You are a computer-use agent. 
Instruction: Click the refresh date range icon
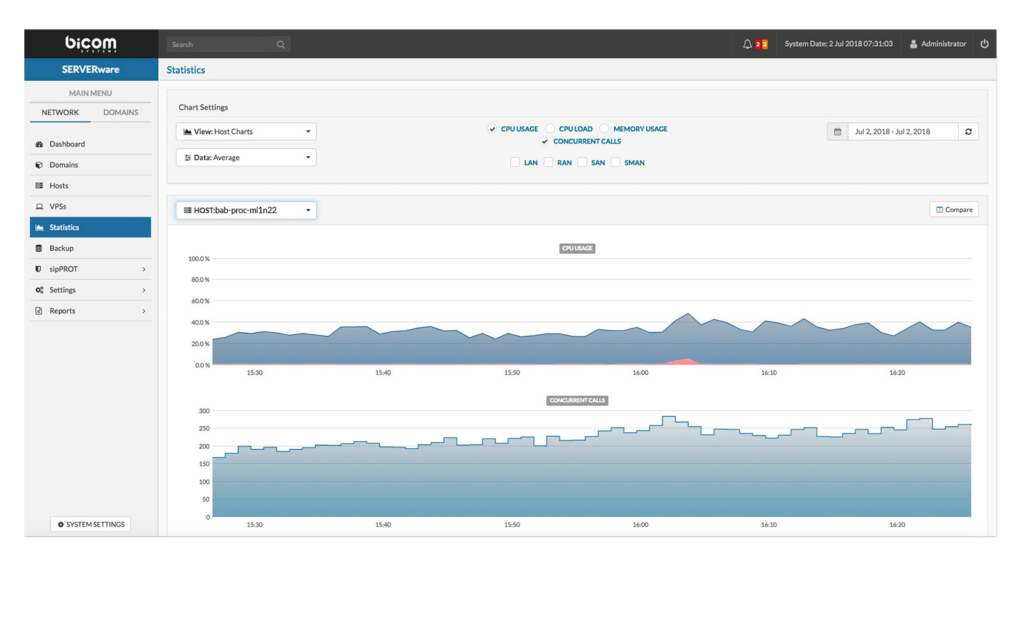pos(968,131)
